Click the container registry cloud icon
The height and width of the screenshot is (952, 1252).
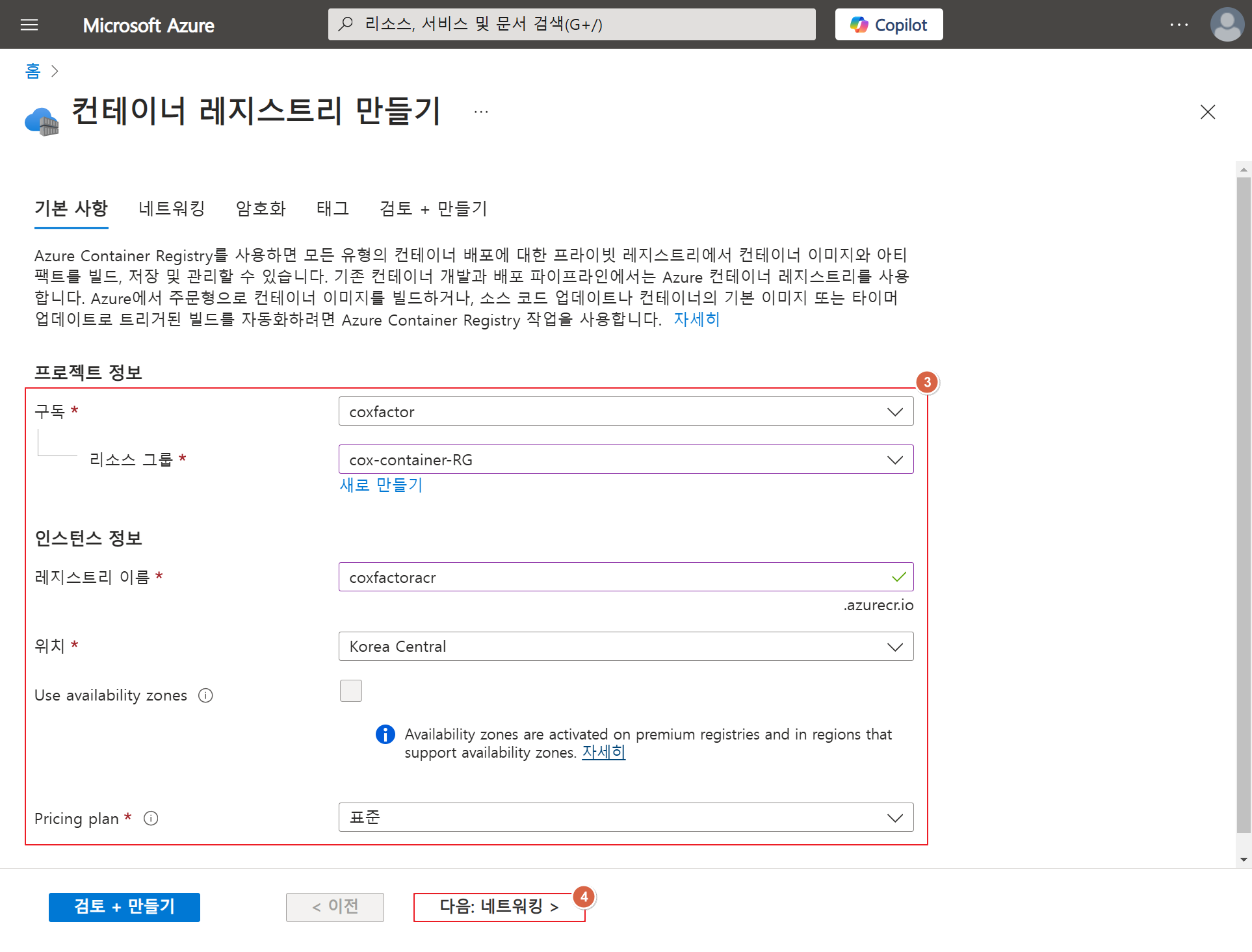(x=42, y=121)
